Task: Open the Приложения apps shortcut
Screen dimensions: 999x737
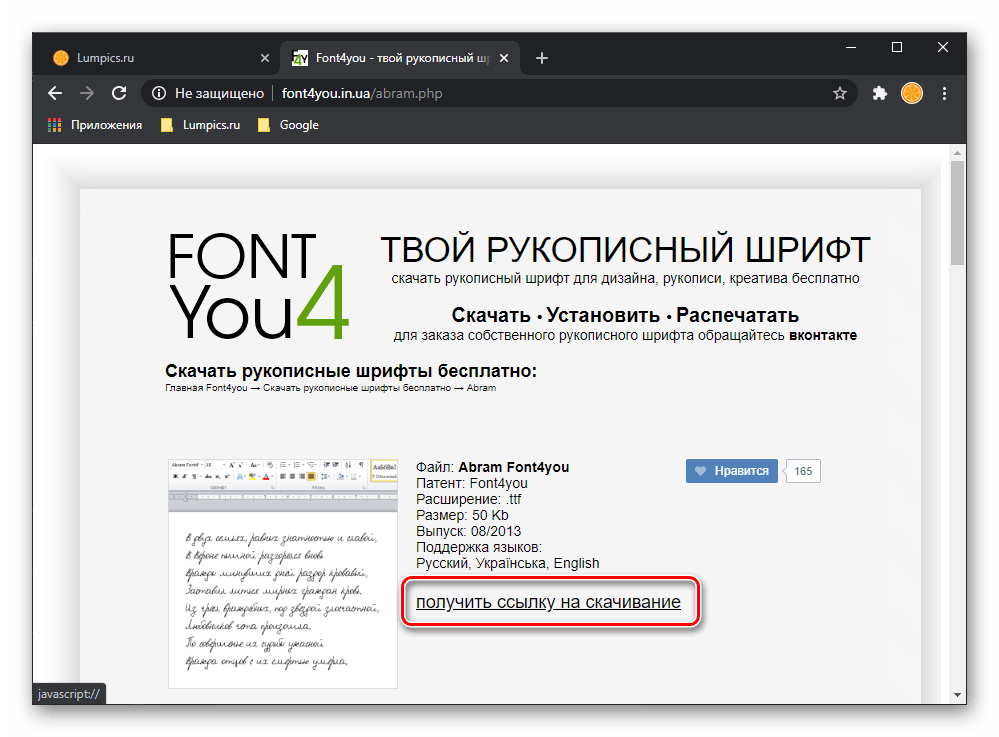Action: point(94,125)
